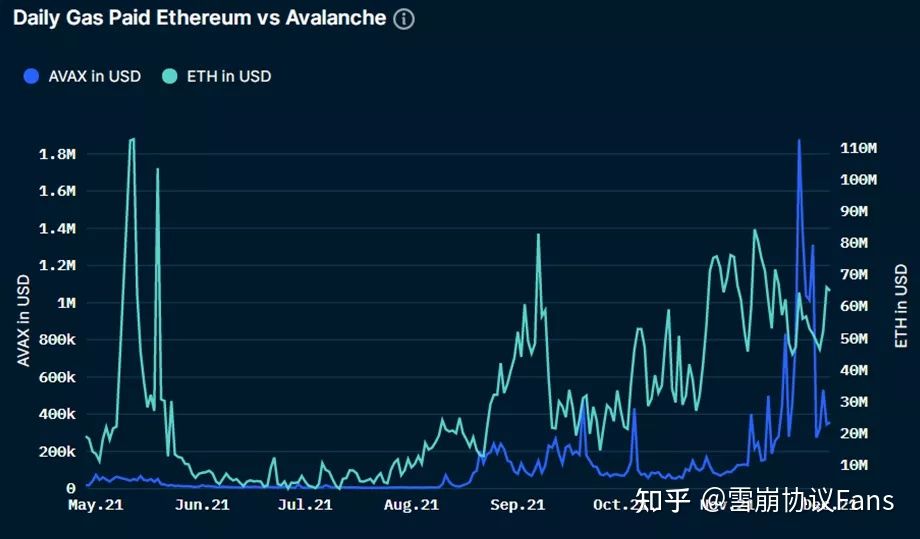The image size is (920, 539).
Task: Click the 600k label on AVAX axis
Action: point(58,378)
